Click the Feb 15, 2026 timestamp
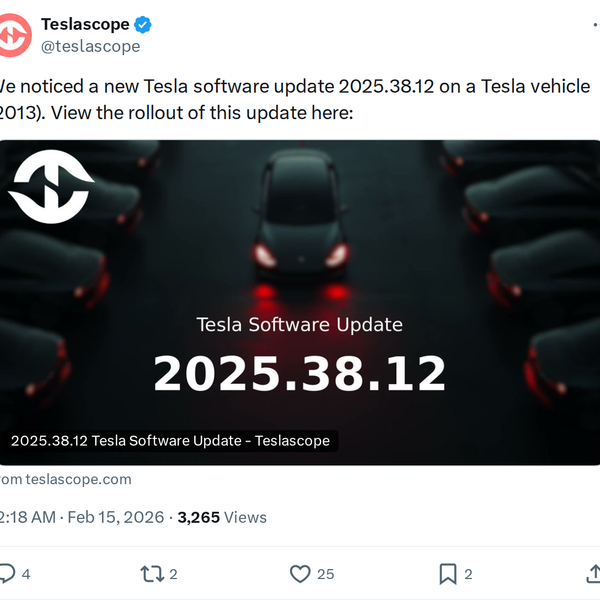 (x=116, y=517)
